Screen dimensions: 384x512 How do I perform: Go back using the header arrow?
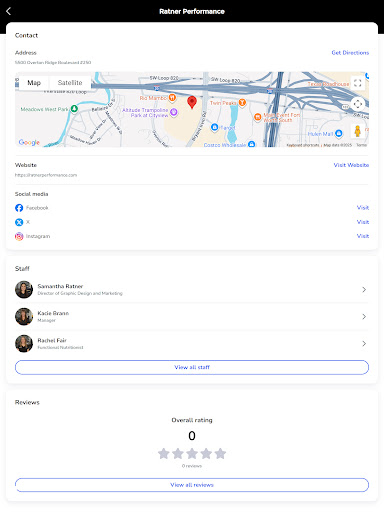coord(9,11)
